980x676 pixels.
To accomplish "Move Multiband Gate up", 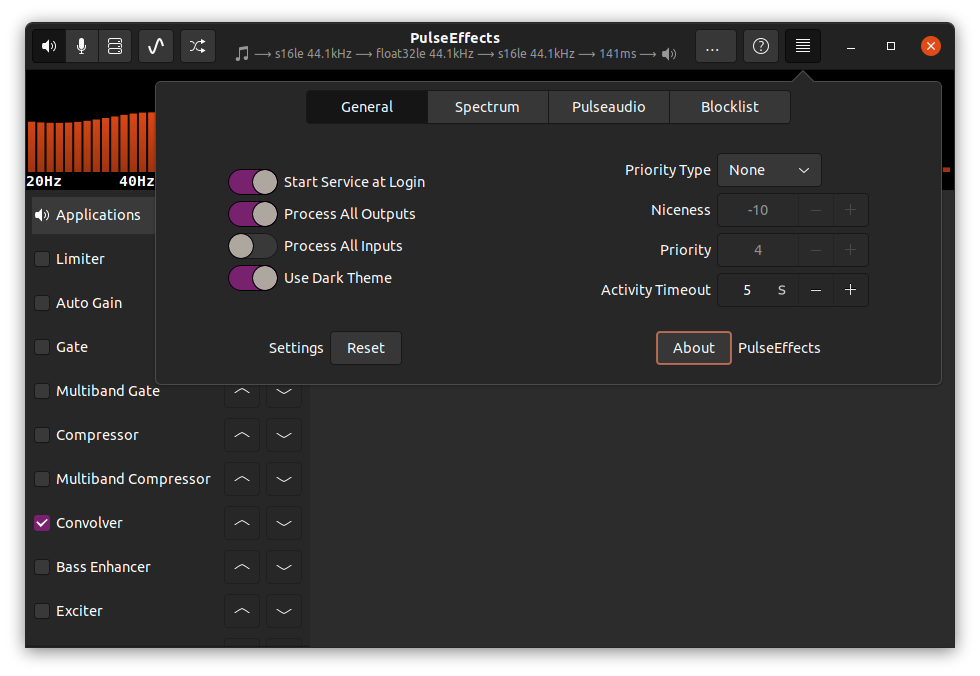I will [x=242, y=391].
